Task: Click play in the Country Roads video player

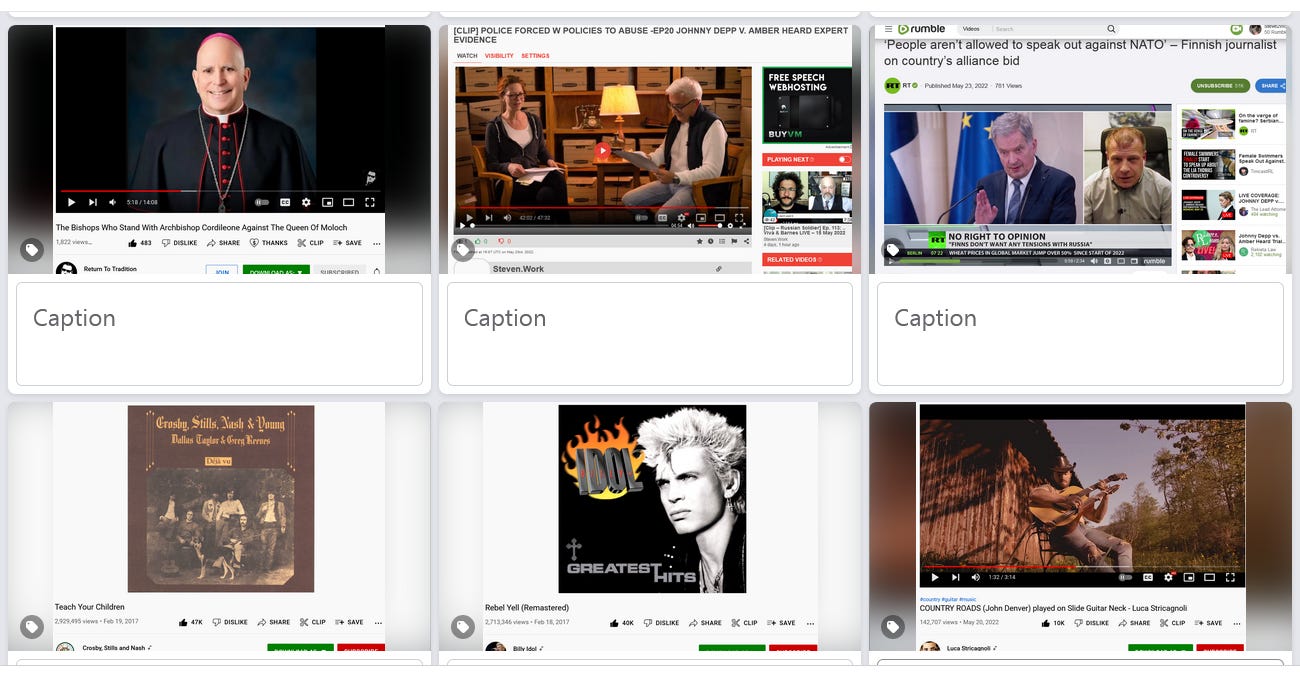Action: coord(935,577)
